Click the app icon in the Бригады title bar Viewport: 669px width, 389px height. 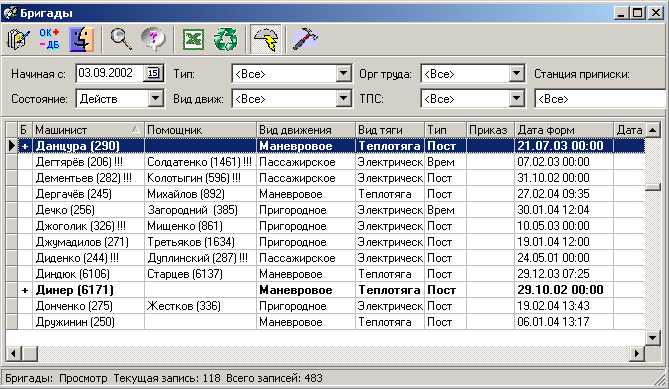(10, 13)
